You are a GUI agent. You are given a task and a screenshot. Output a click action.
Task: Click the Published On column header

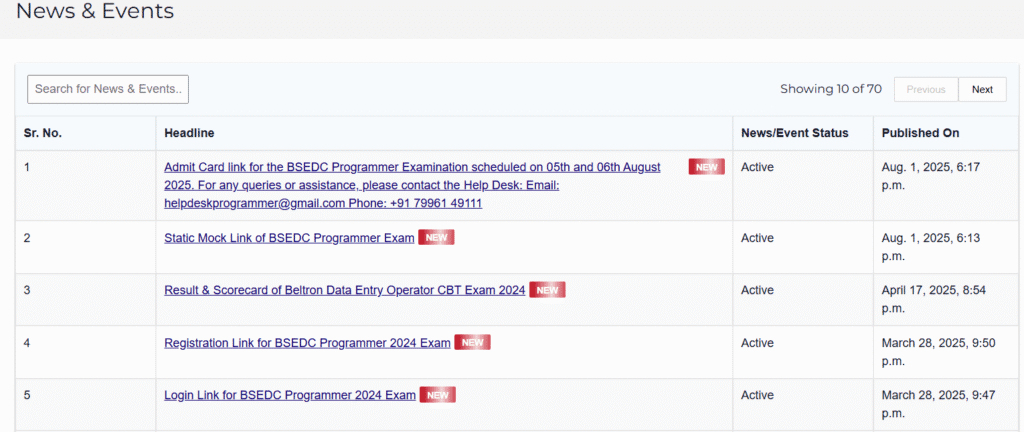pos(921,133)
